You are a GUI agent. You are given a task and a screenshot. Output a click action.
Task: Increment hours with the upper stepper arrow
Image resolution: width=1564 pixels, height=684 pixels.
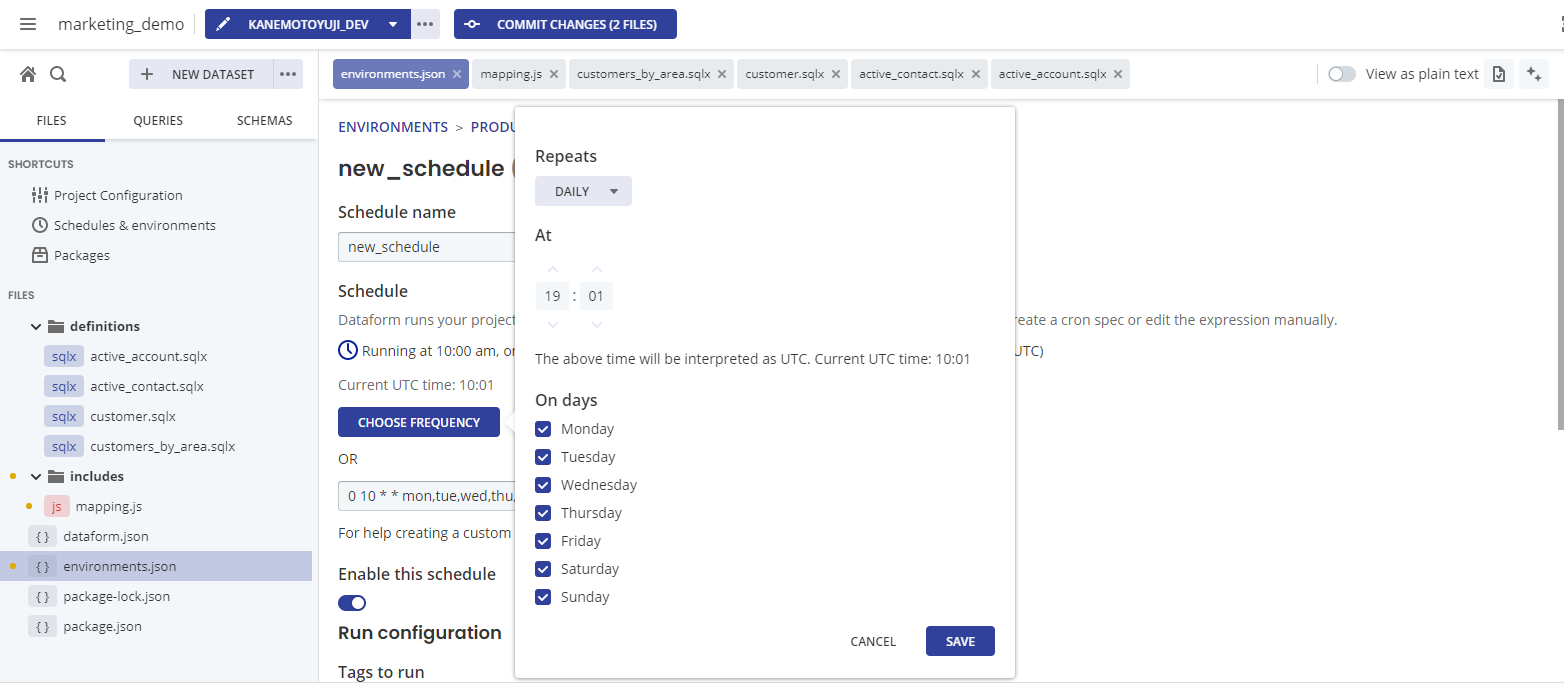tap(552, 269)
